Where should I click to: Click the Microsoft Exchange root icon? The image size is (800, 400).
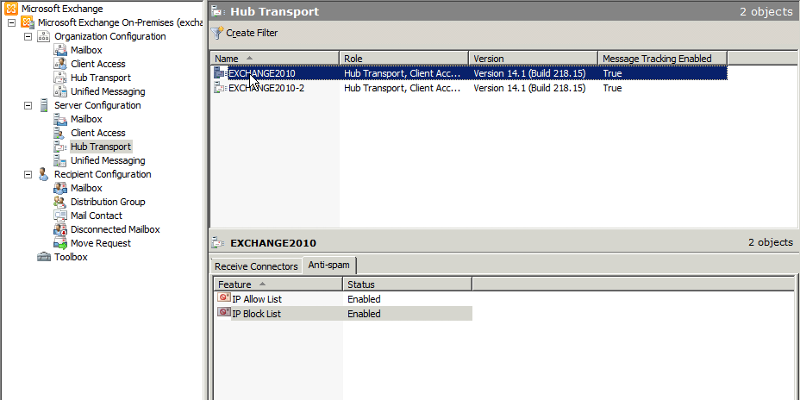tap(11, 9)
